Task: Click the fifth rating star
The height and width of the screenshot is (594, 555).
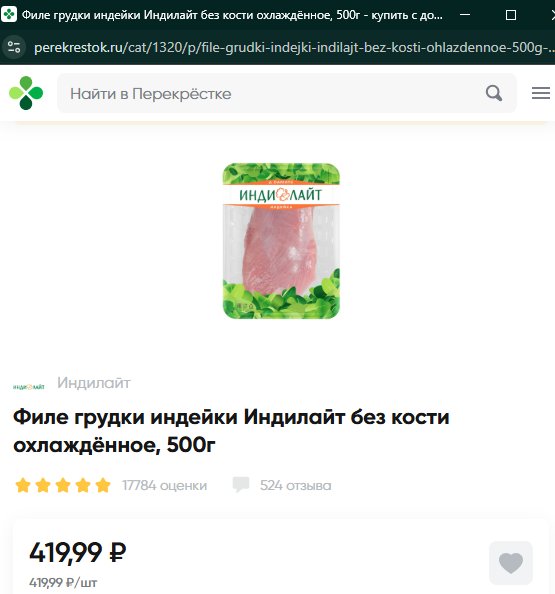Action: [x=103, y=485]
